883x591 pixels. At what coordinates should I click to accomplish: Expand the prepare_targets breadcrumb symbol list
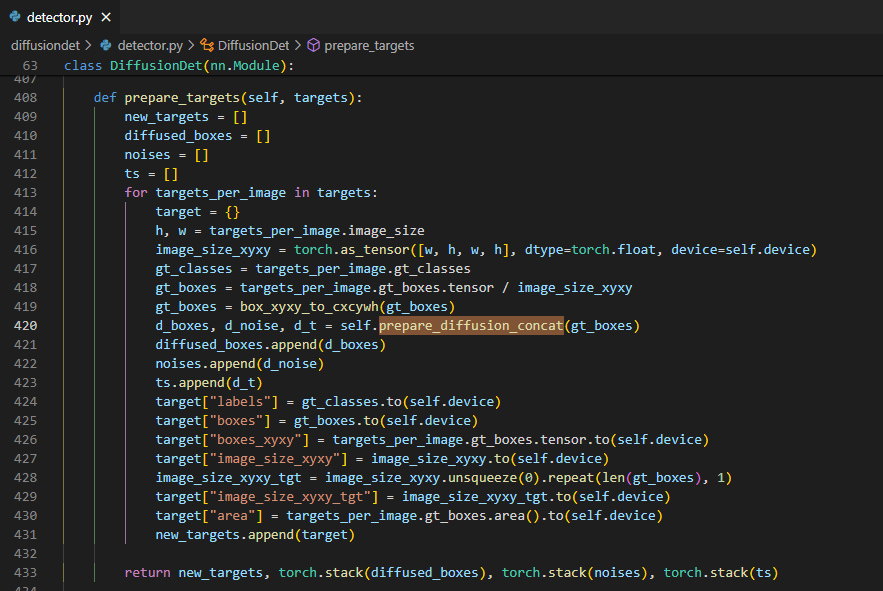(369, 45)
